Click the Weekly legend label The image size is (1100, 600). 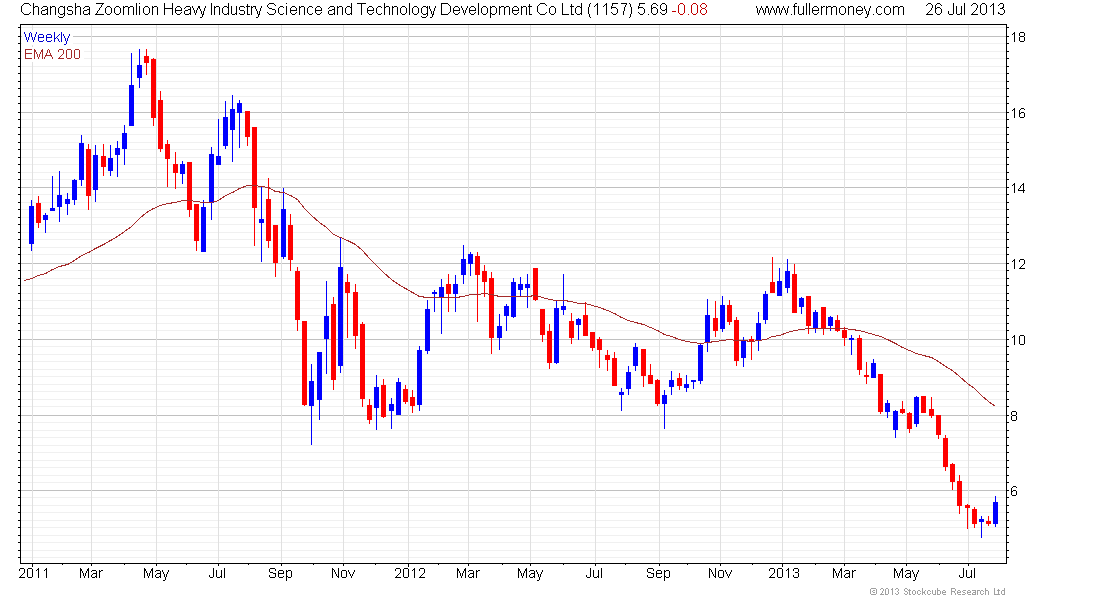coord(47,37)
